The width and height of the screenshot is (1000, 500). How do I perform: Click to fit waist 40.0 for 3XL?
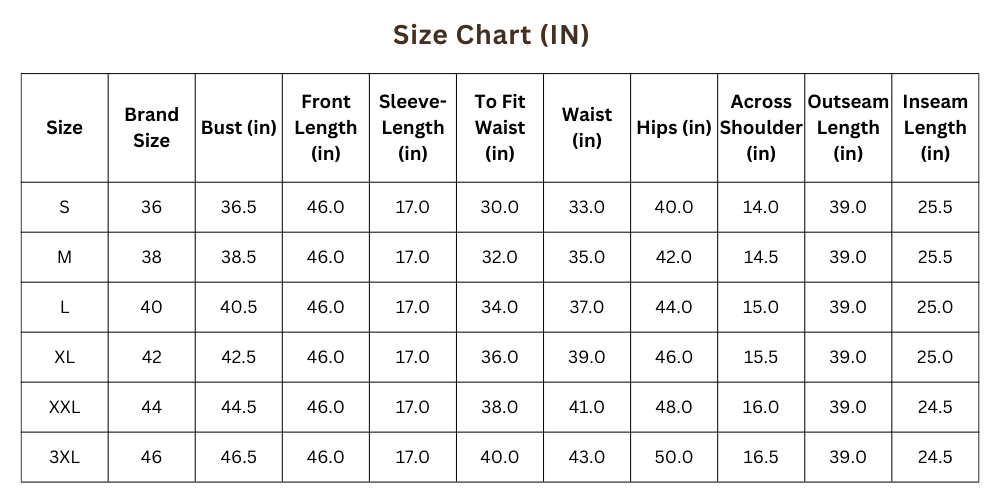(499, 457)
